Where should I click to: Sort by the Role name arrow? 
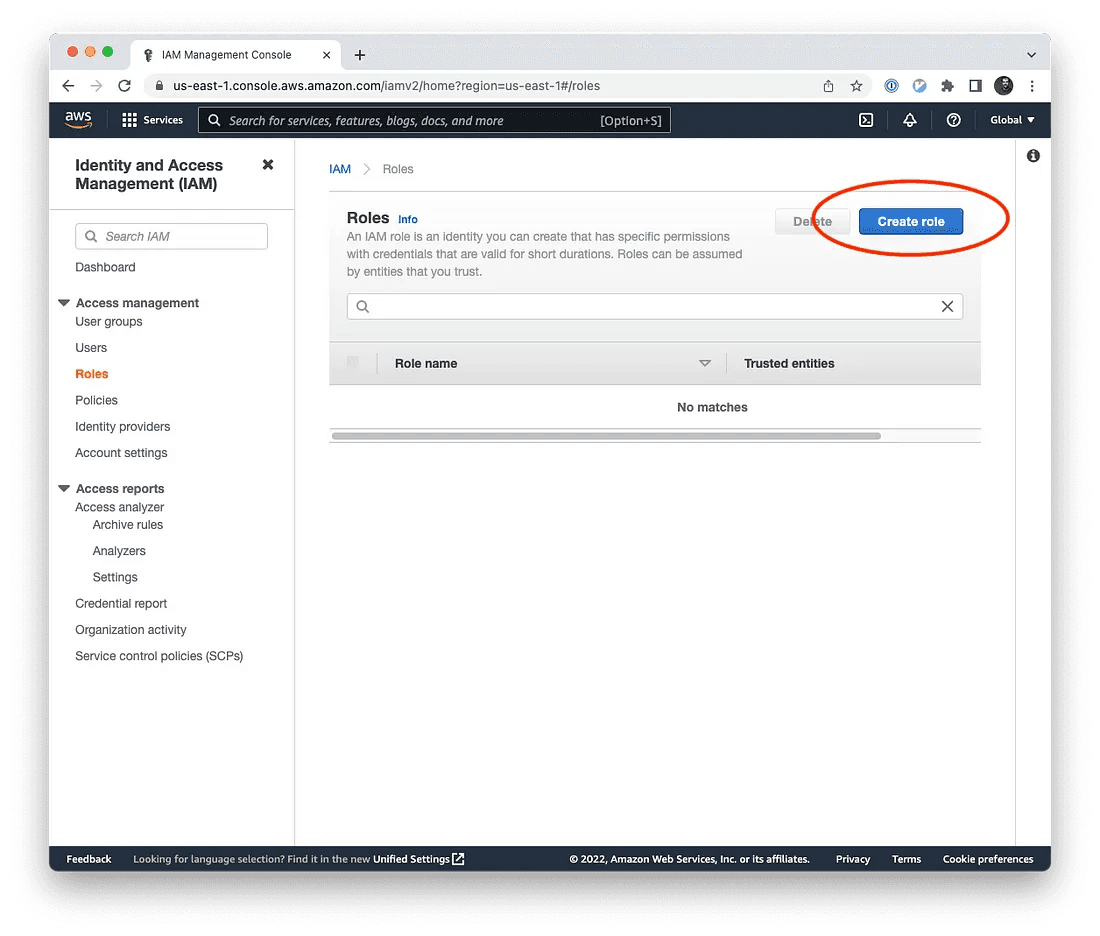[705, 363]
